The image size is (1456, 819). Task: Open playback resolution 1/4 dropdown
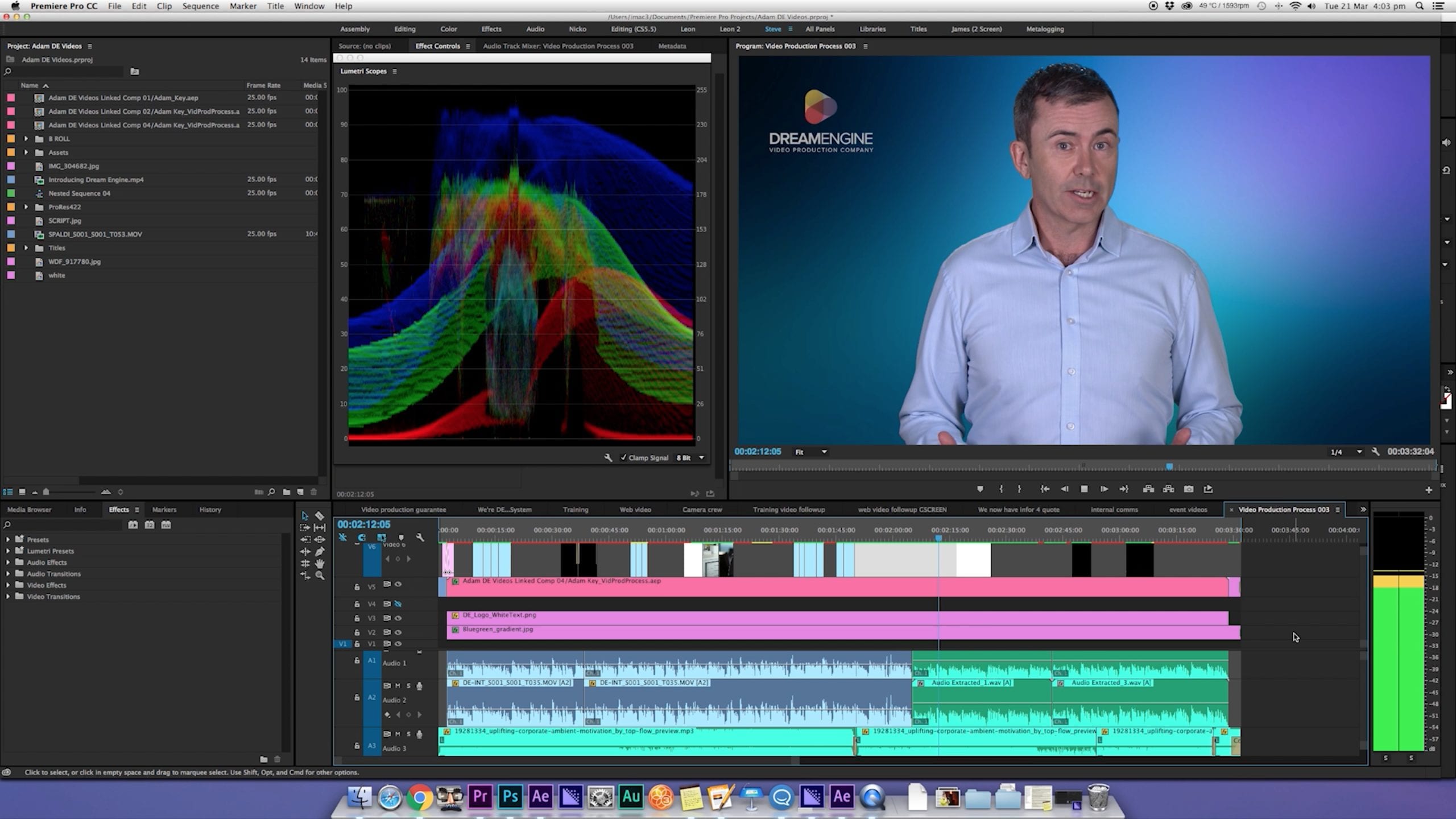tap(1346, 452)
